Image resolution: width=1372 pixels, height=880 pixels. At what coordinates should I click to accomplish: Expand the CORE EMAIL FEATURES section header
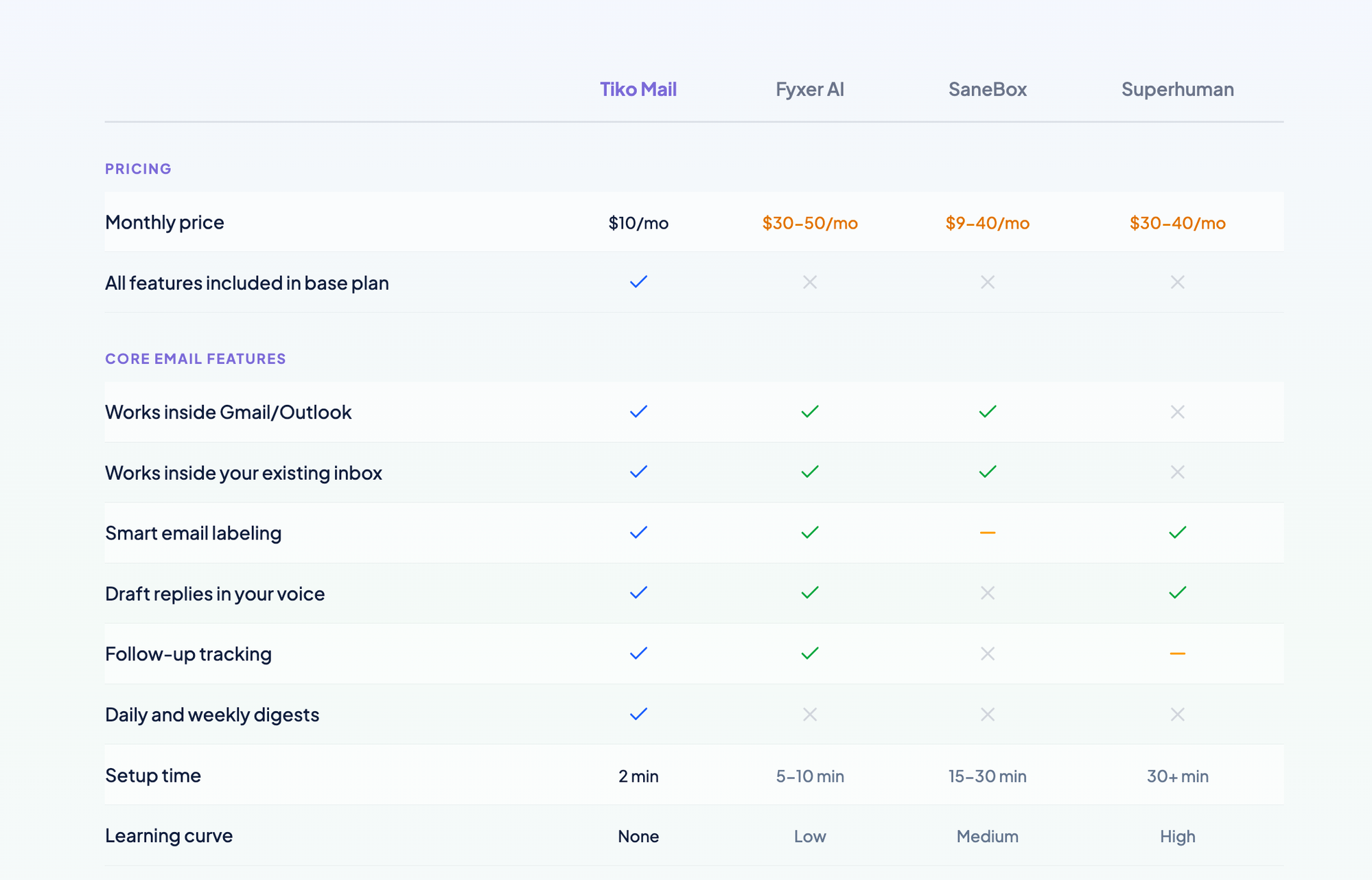pyautogui.click(x=195, y=358)
